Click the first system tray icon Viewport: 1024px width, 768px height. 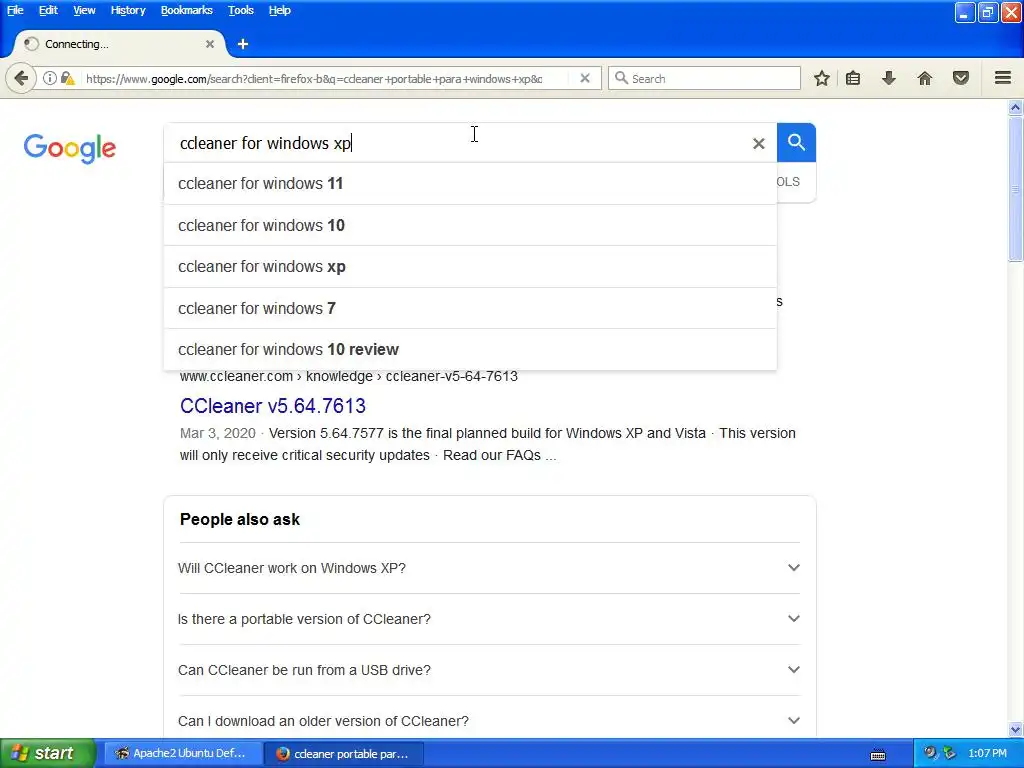click(x=931, y=753)
